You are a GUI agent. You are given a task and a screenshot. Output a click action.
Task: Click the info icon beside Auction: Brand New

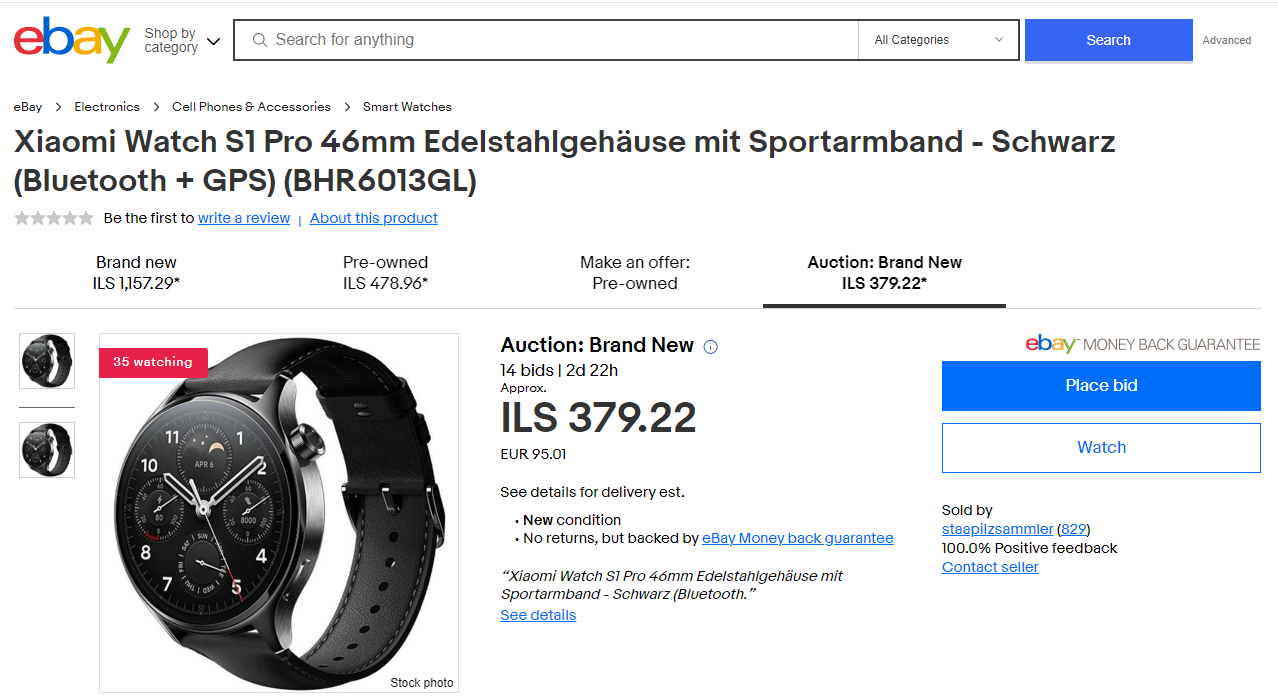pos(710,347)
